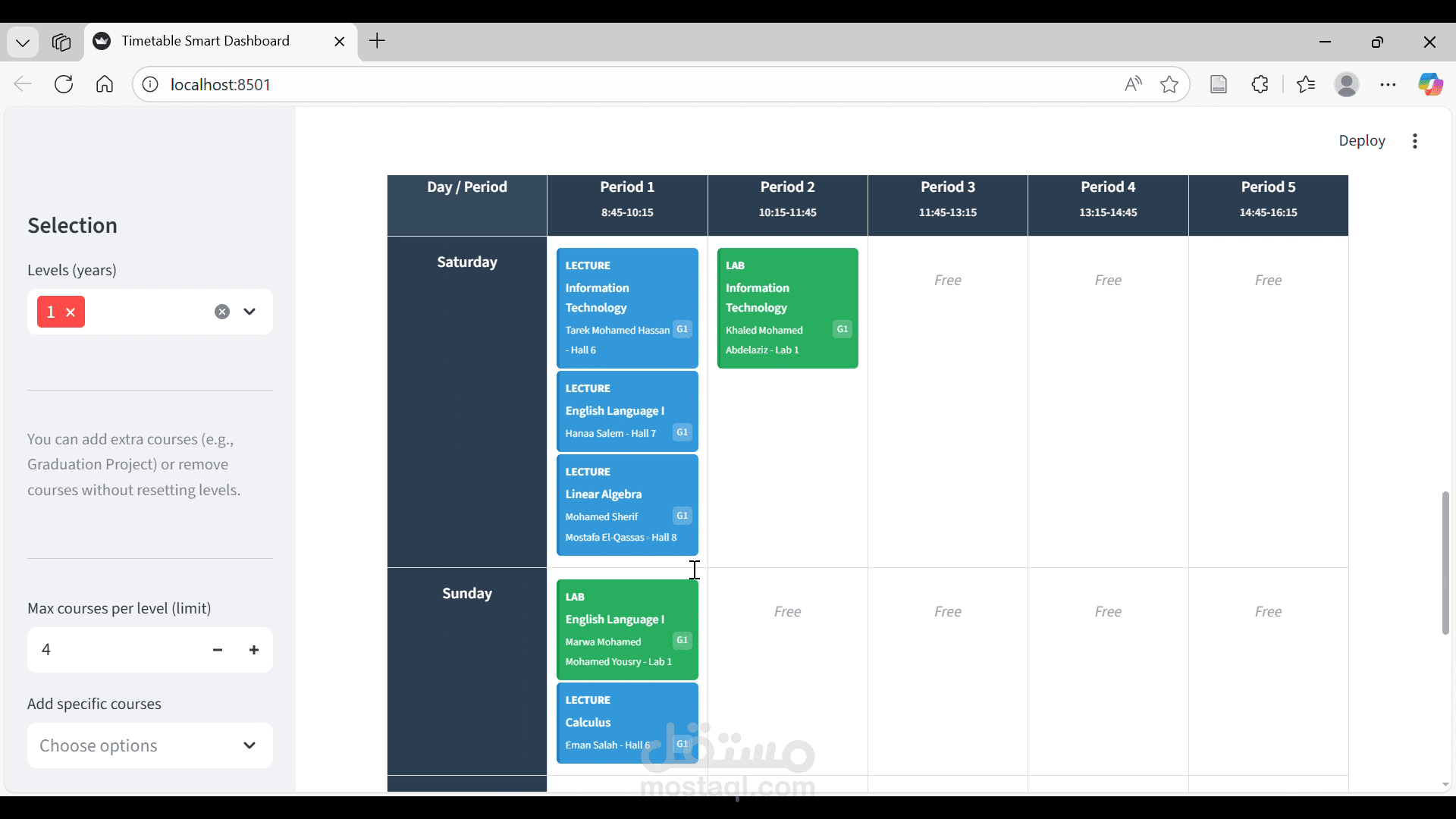This screenshot has height=819, width=1456.
Task: Expand the Levels (years) dropdown
Action: [249, 312]
